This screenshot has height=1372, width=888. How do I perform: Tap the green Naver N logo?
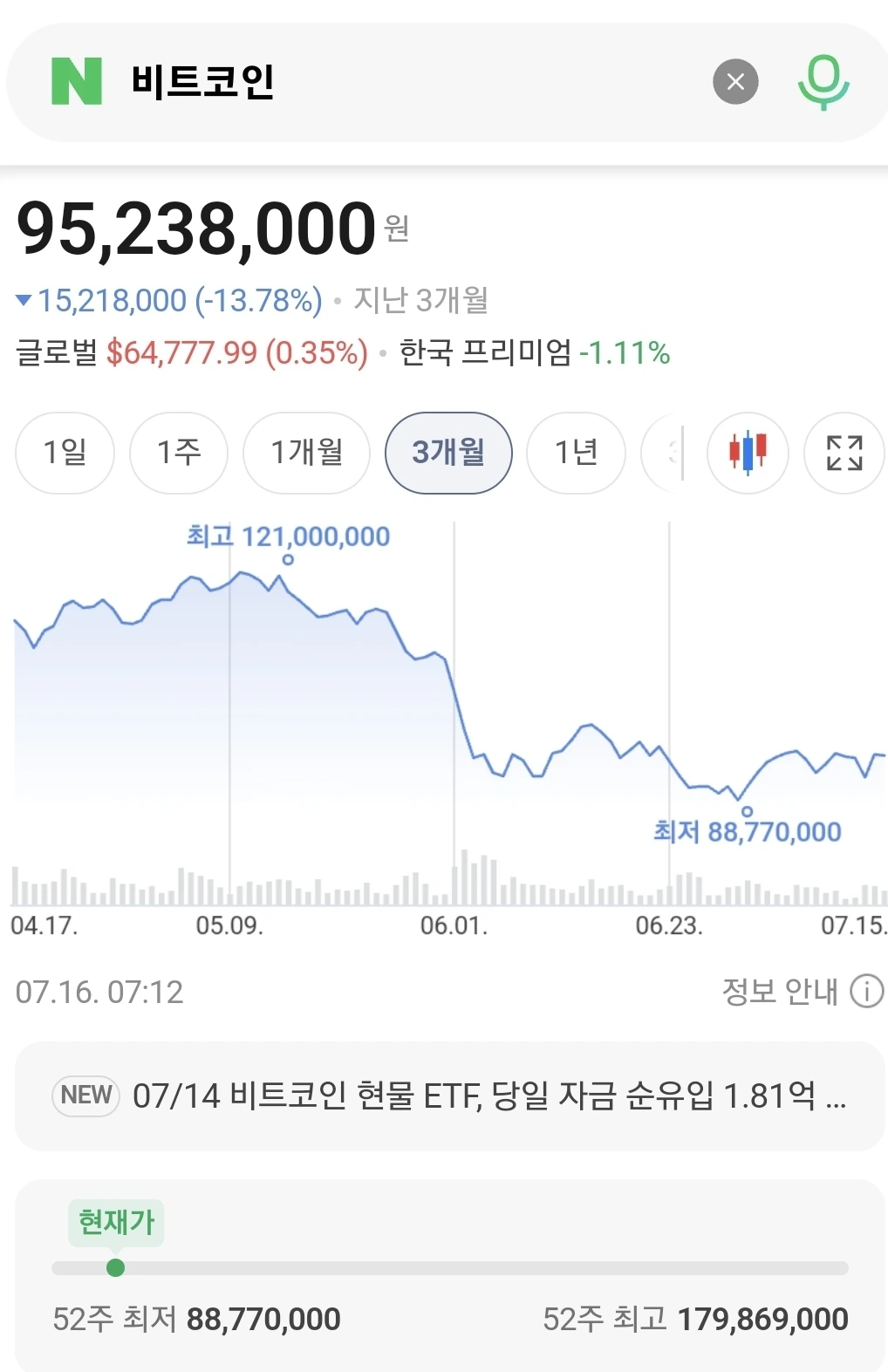click(77, 81)
